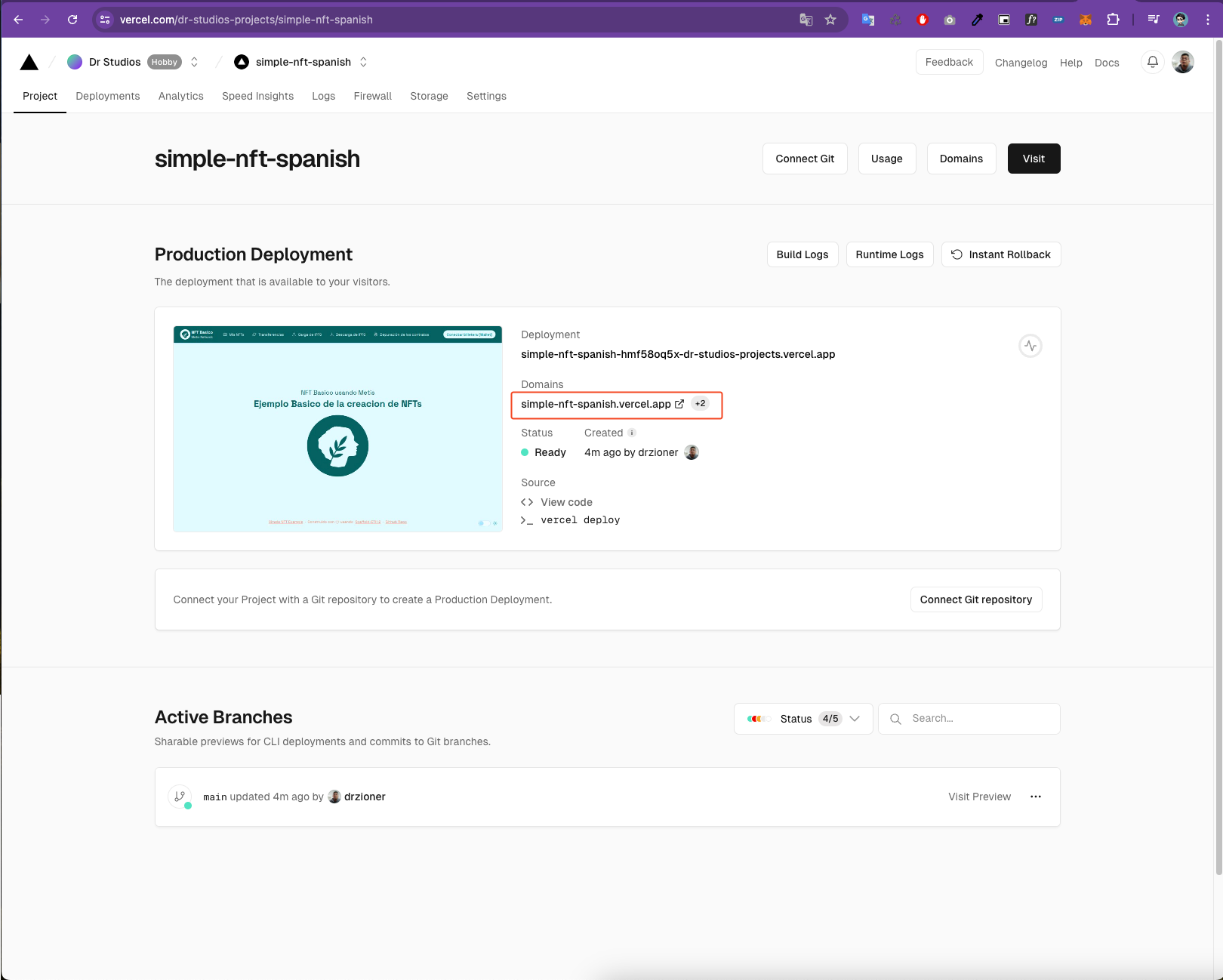The width and height of the screenshot is (1223, 980).
Task: Open the Speed Insights tab
Action: [x=257, y=96]
